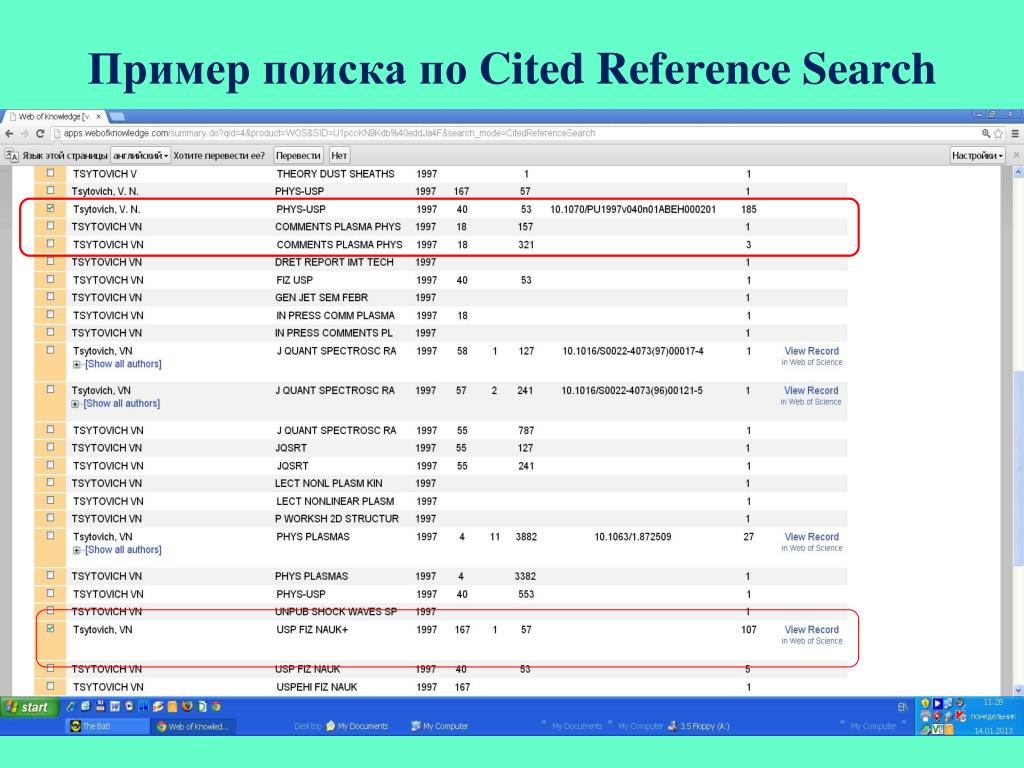
Task: Open My Computer from the taskbar toolbar
Action: [440, 726]
